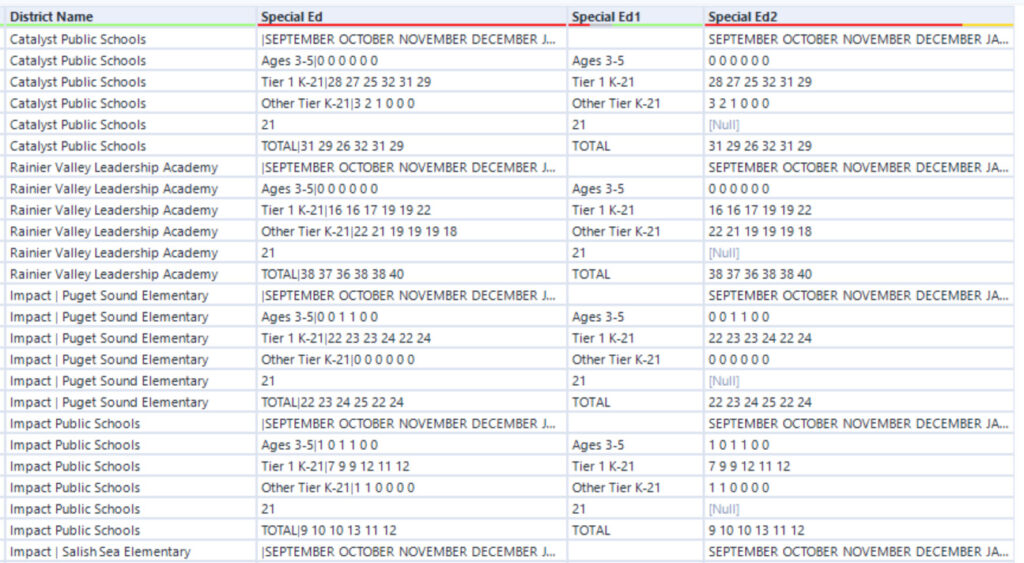Image resolution: width=1024 pixels, height=563 pixels.
Task: Select Special Ed2 SEPTEMBER cell in Impact | Salish Sea row
Action: pyautogui.click(x=859, y=552)
